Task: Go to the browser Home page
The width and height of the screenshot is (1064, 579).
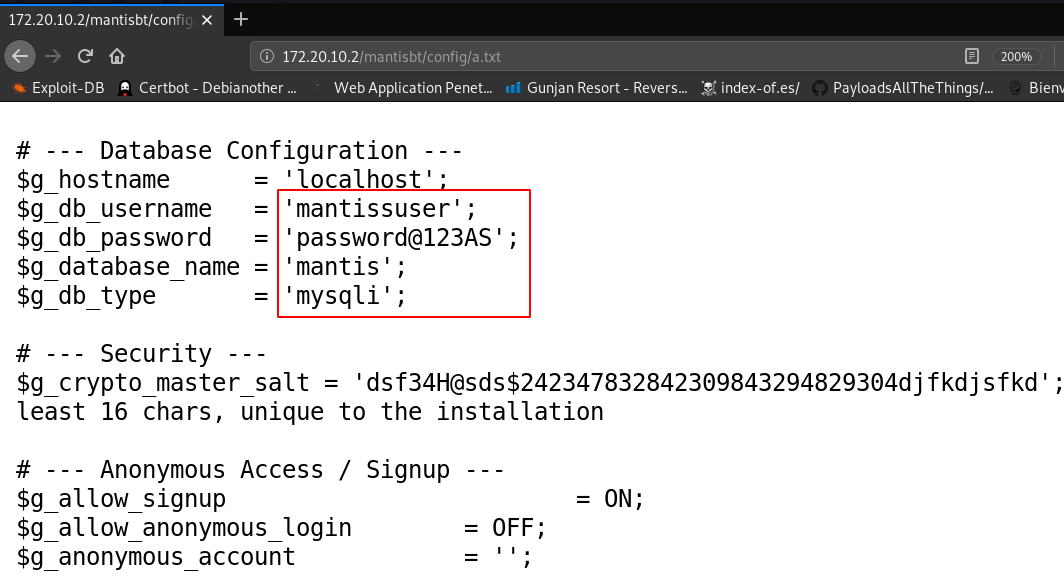Action: 117,56
